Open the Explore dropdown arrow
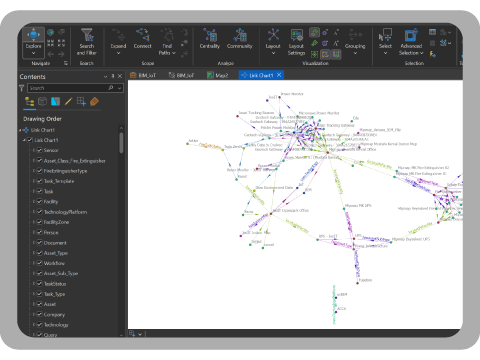 34,53
